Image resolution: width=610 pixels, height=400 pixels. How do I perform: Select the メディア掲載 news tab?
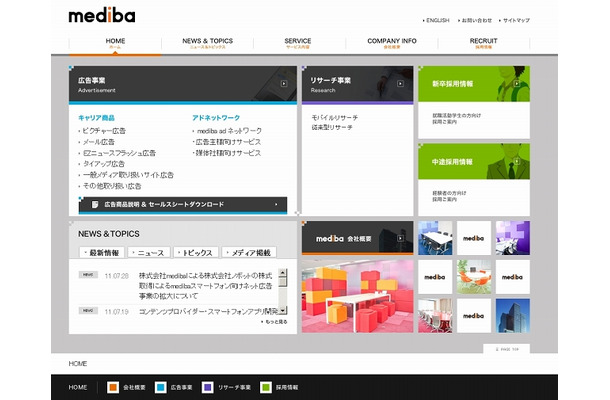(249, 253)
